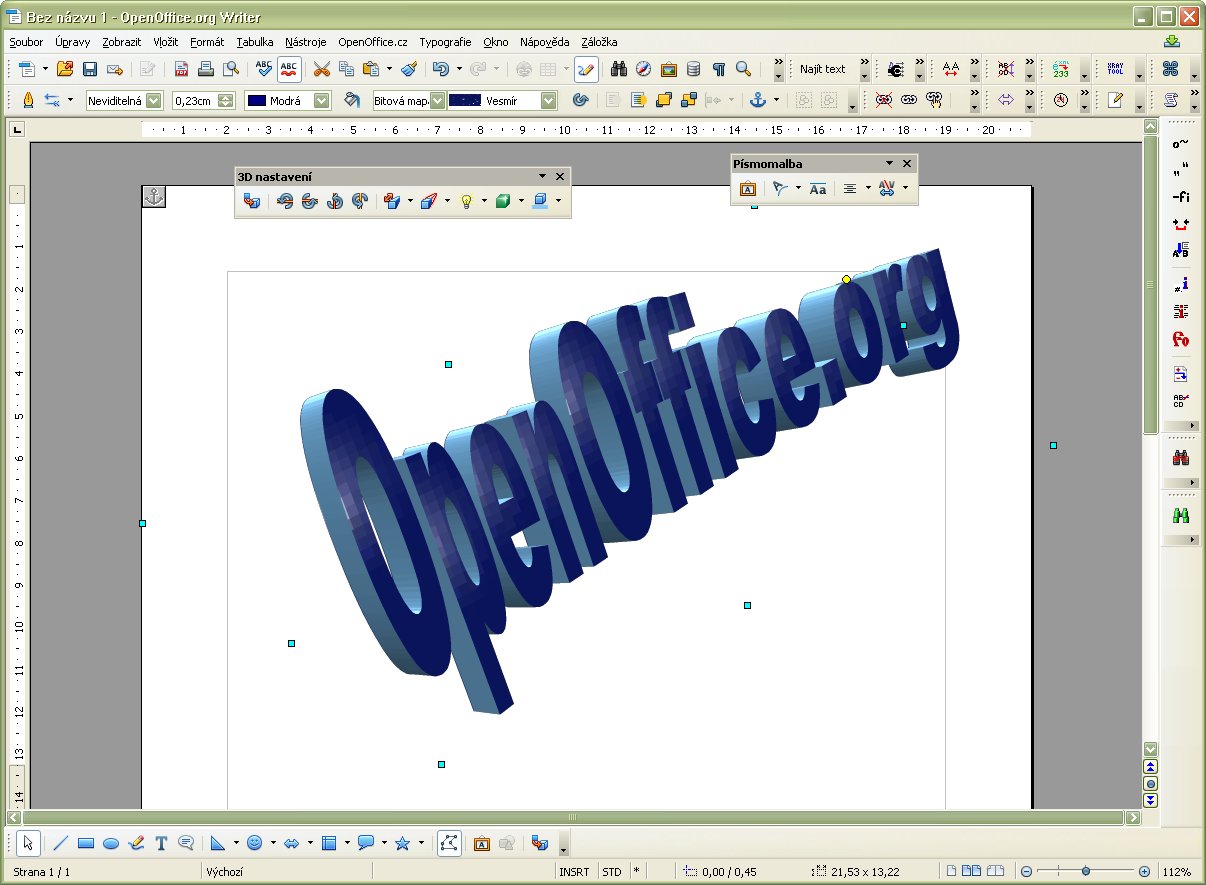This screenshot has width=1206, height=885.
Task: Toggle Extrusion on/off in 3D nastavení
Action: click(252, 201)
